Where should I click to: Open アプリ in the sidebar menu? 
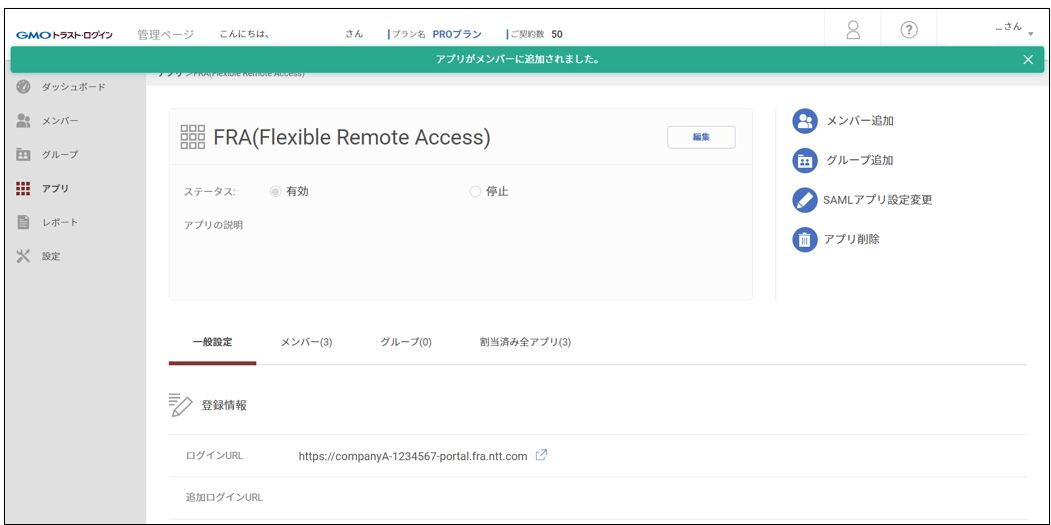point(56,188)
